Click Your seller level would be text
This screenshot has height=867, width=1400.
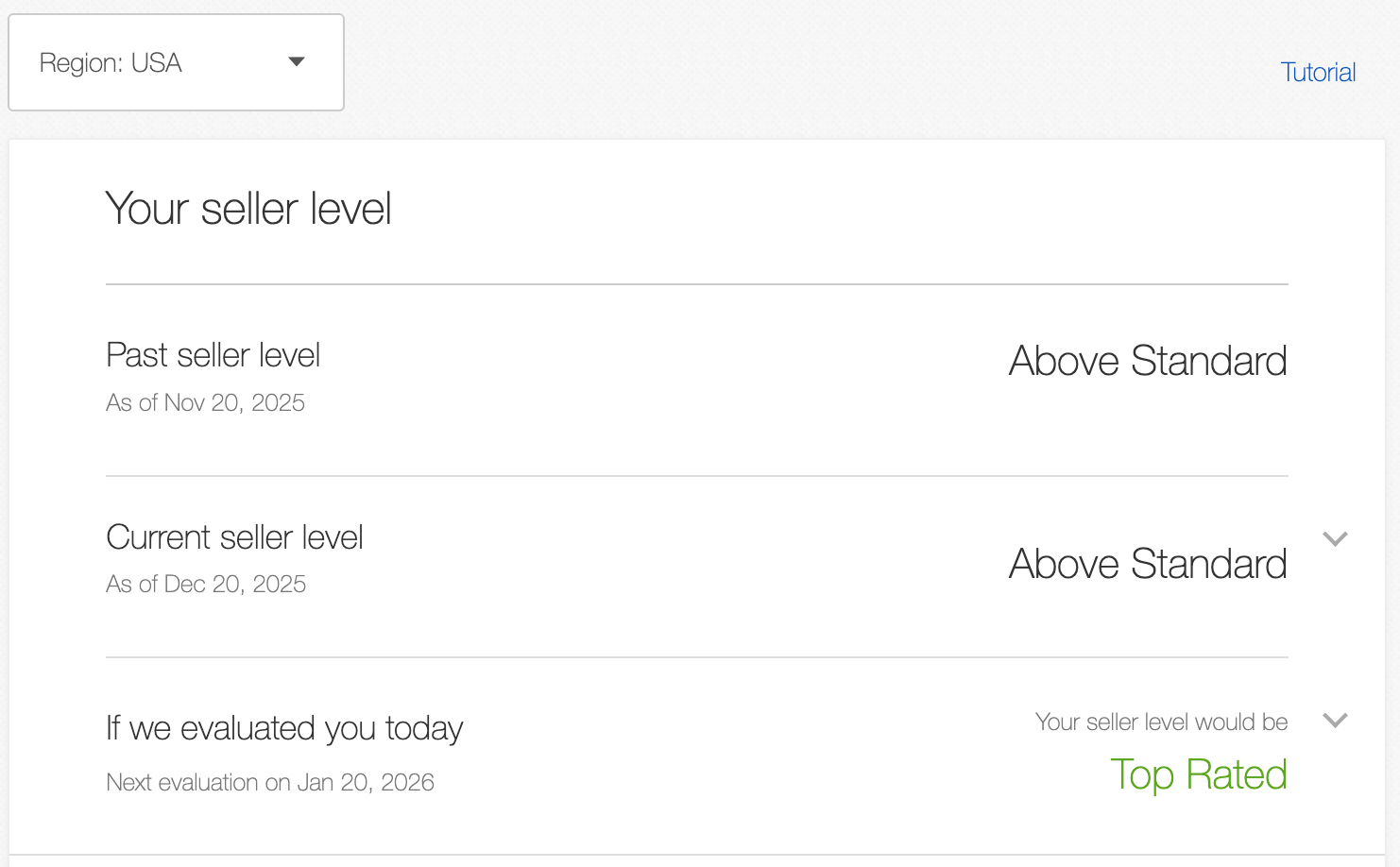(x=1161, y=722)
